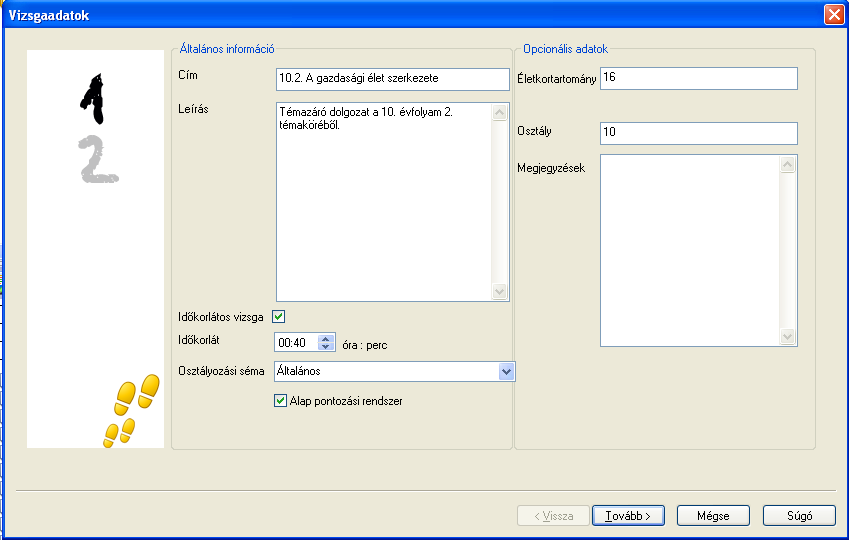
Task: Select the Életkortartomány field
Action: pos(698,79)
